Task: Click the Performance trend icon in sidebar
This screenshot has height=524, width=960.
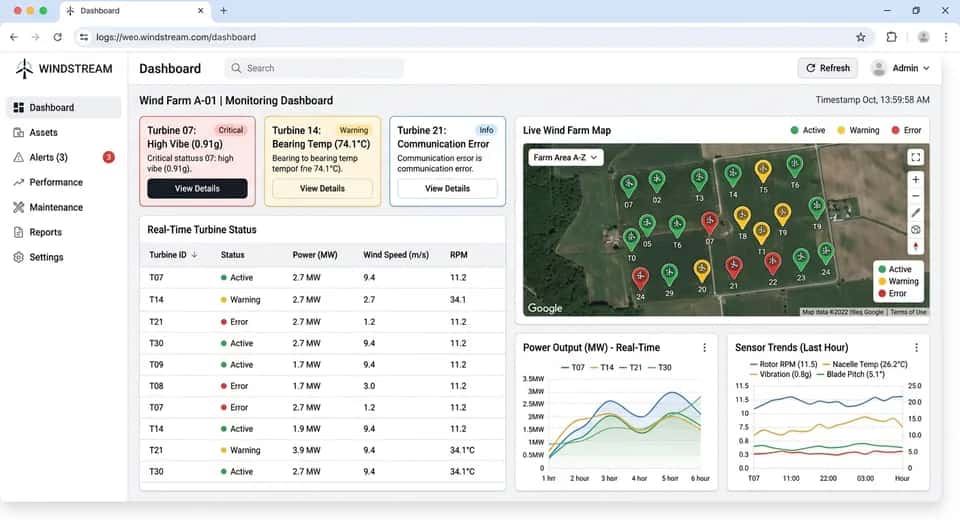Action: click(x=18, y=182)
